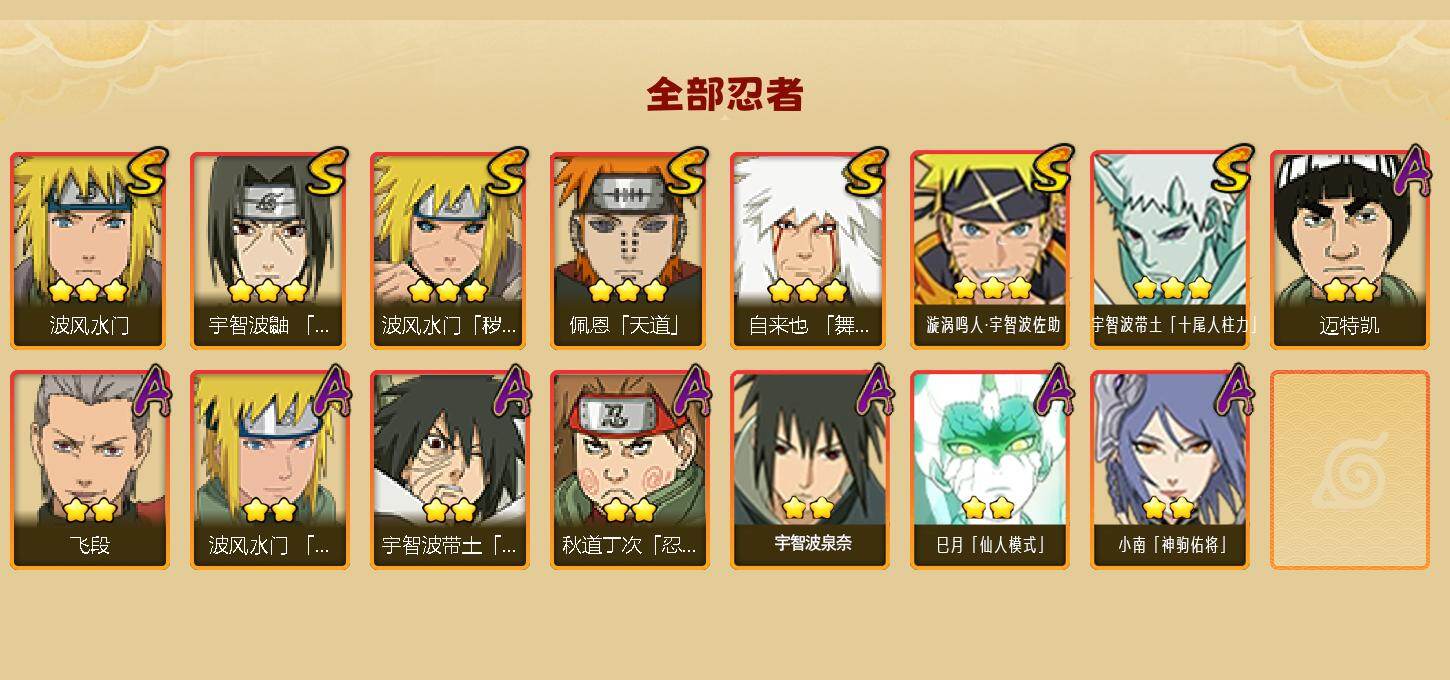Image resolution: width=1450 pixels, height=680 pixels.
Task: Open the 宇智波鼬 ninja card
Action: coord(269,250)
